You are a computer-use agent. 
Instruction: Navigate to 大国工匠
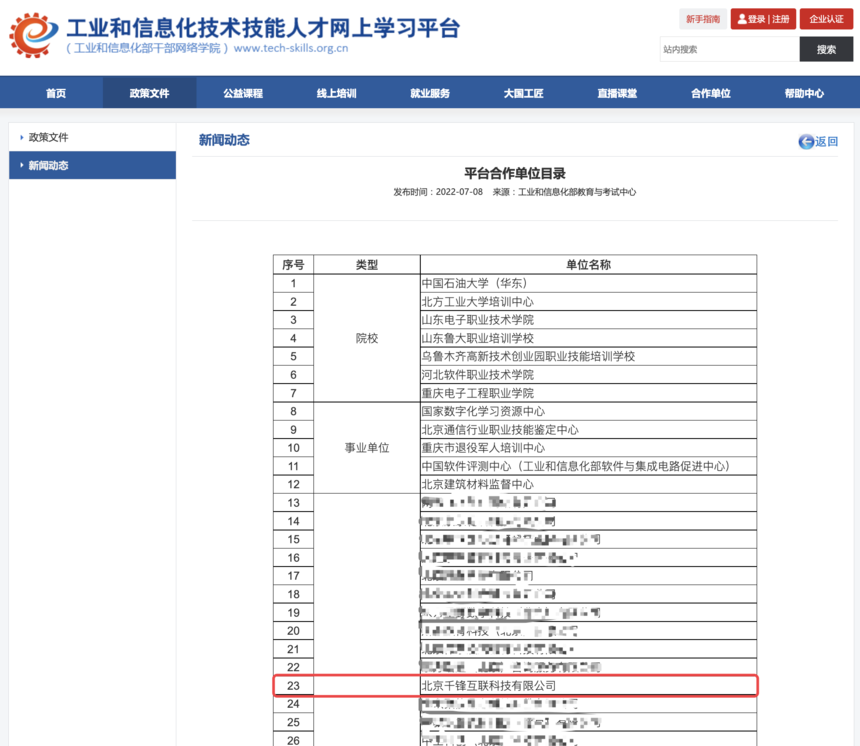coord(524,93)
